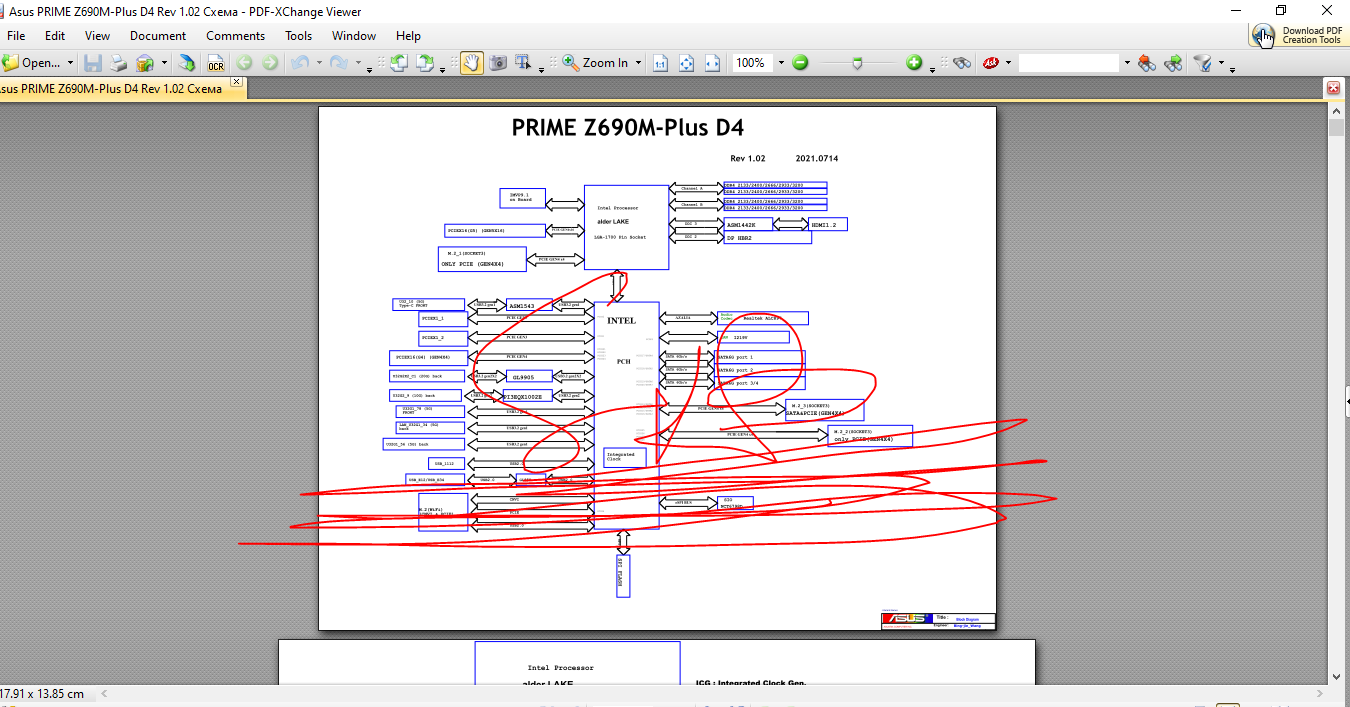This screenshot has height=707, width=1350.
Task: Go to next view green arrow
Action: tap(270, 63)
